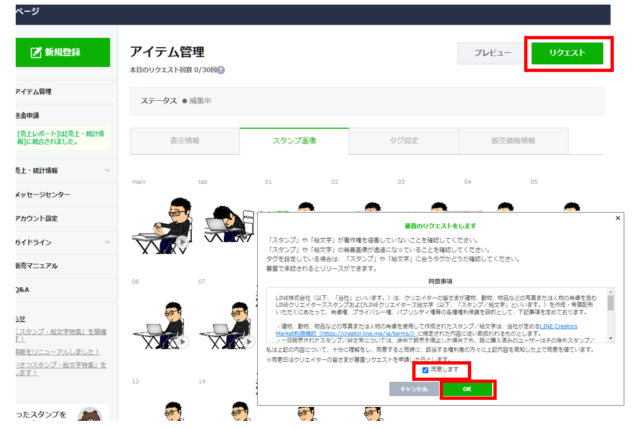Open メッセージセンター in the sidebar
Screen dimensions: 640x428
coord(43,195)
